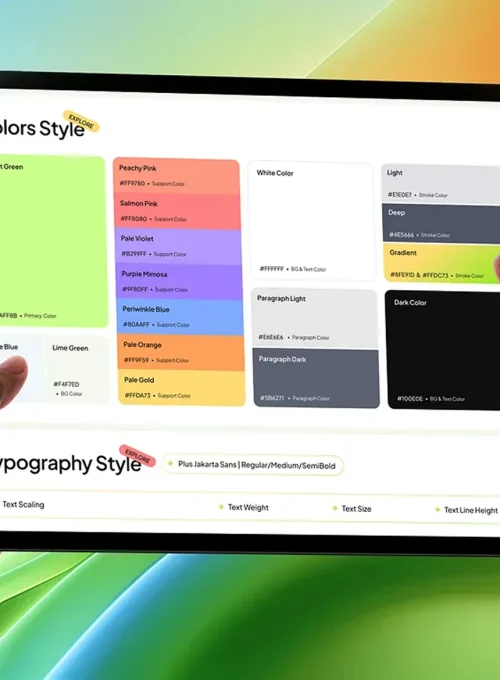
Task: Select the Peachy Pink color swatch
Action: coord(176,176)
